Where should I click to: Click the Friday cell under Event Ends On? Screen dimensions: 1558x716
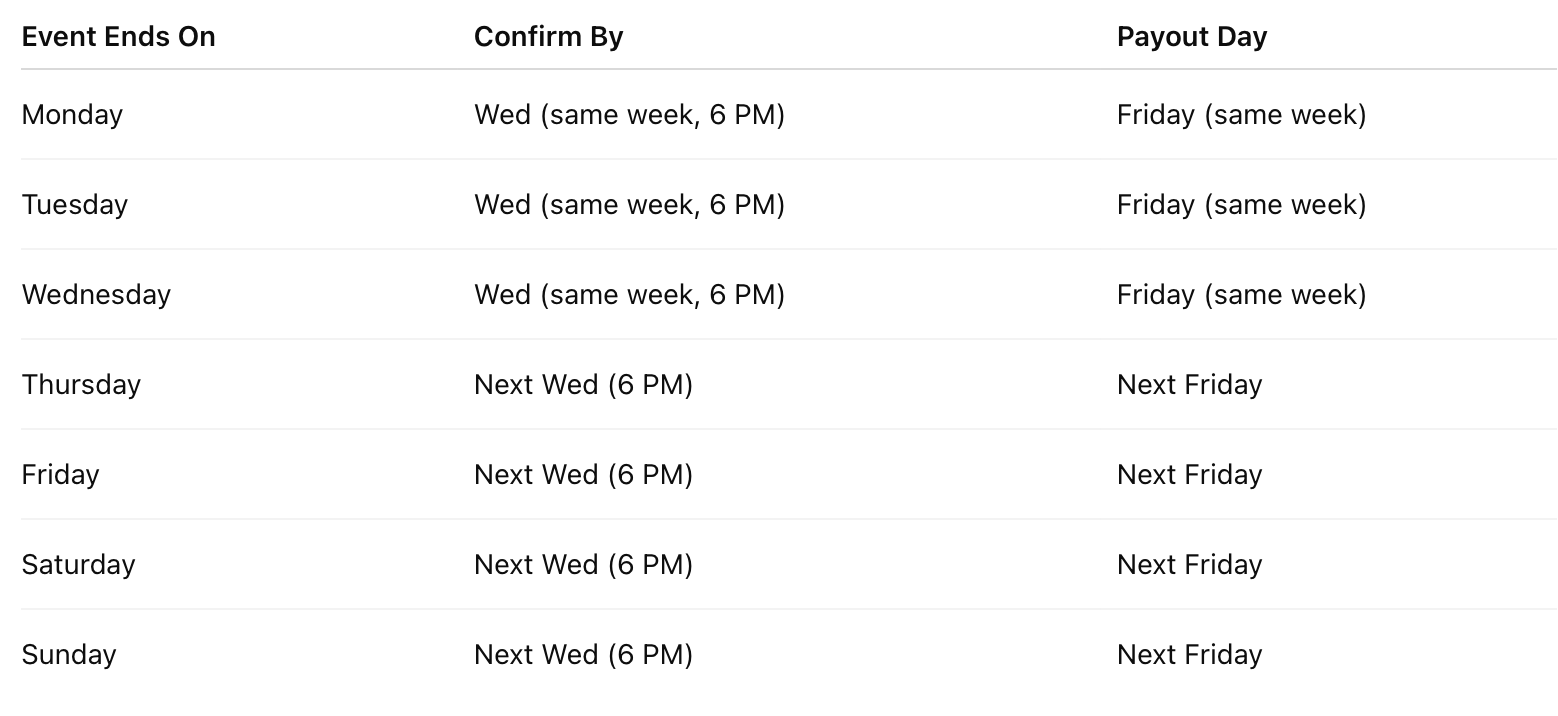point(60,475)
